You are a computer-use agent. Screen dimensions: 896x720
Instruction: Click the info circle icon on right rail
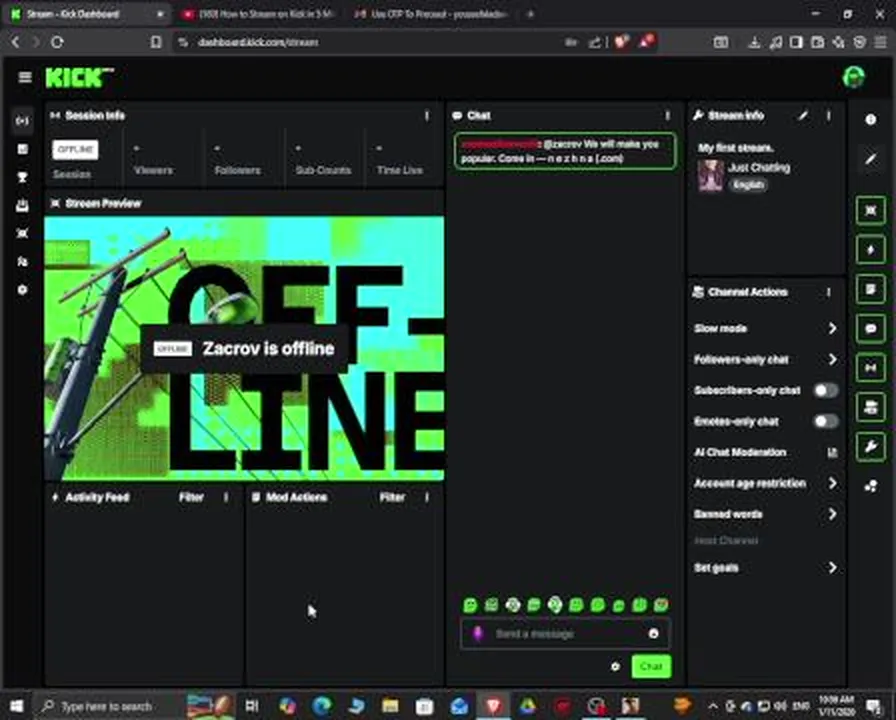click(870, 119)
